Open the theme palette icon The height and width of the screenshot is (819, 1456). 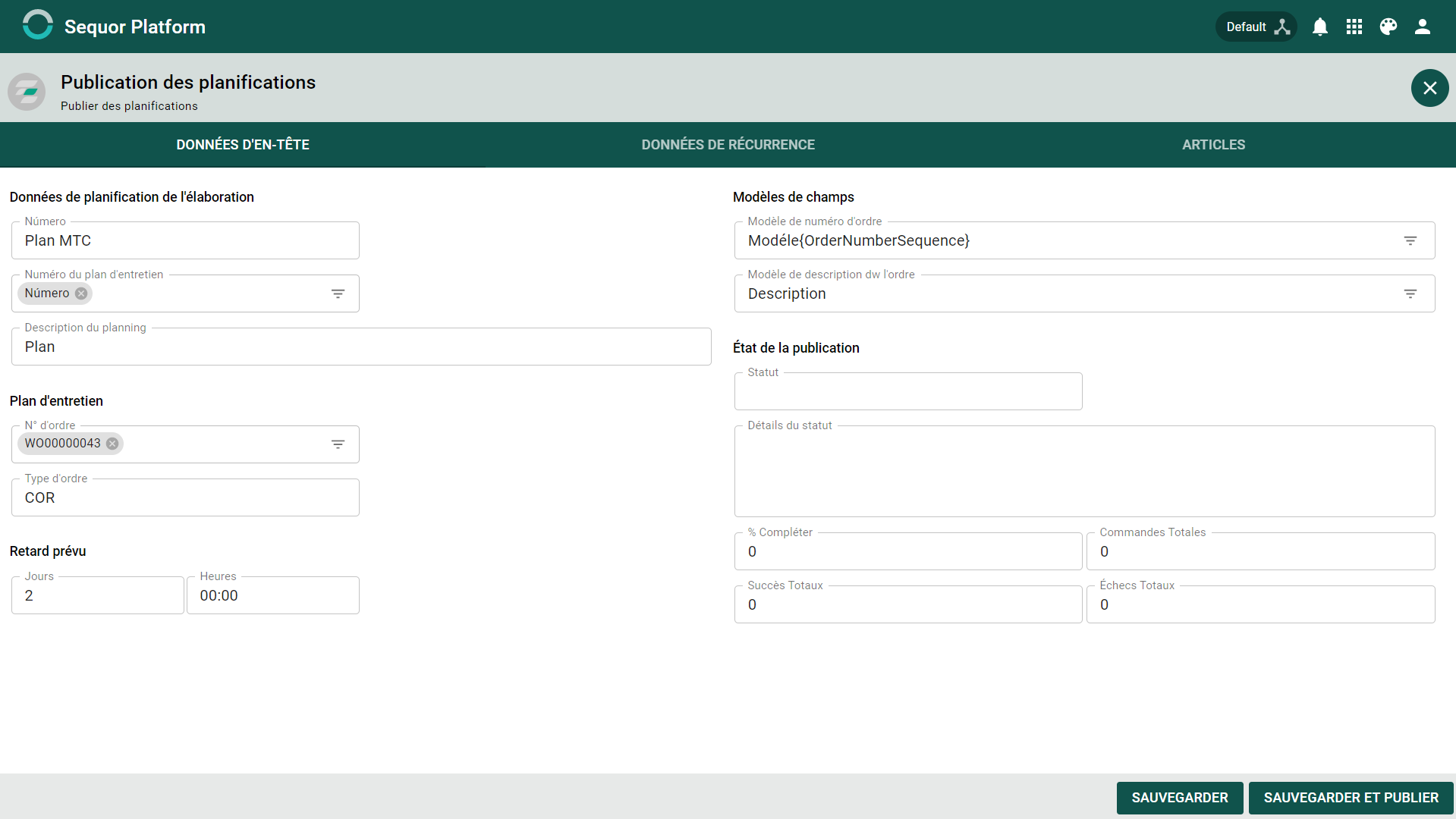point(1388,27)
